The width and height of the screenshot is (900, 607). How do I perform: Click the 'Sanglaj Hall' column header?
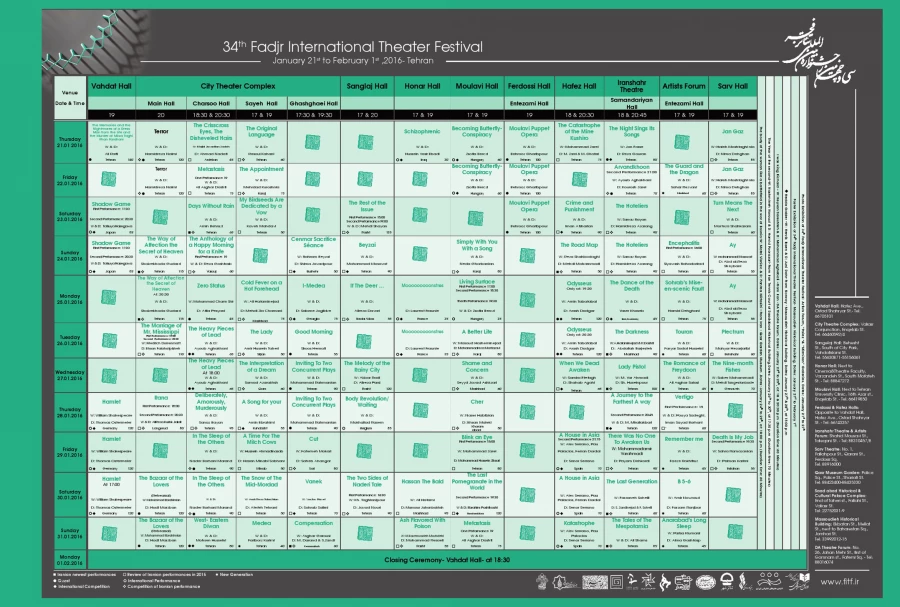pyautogui.click(x=367, y=86)
